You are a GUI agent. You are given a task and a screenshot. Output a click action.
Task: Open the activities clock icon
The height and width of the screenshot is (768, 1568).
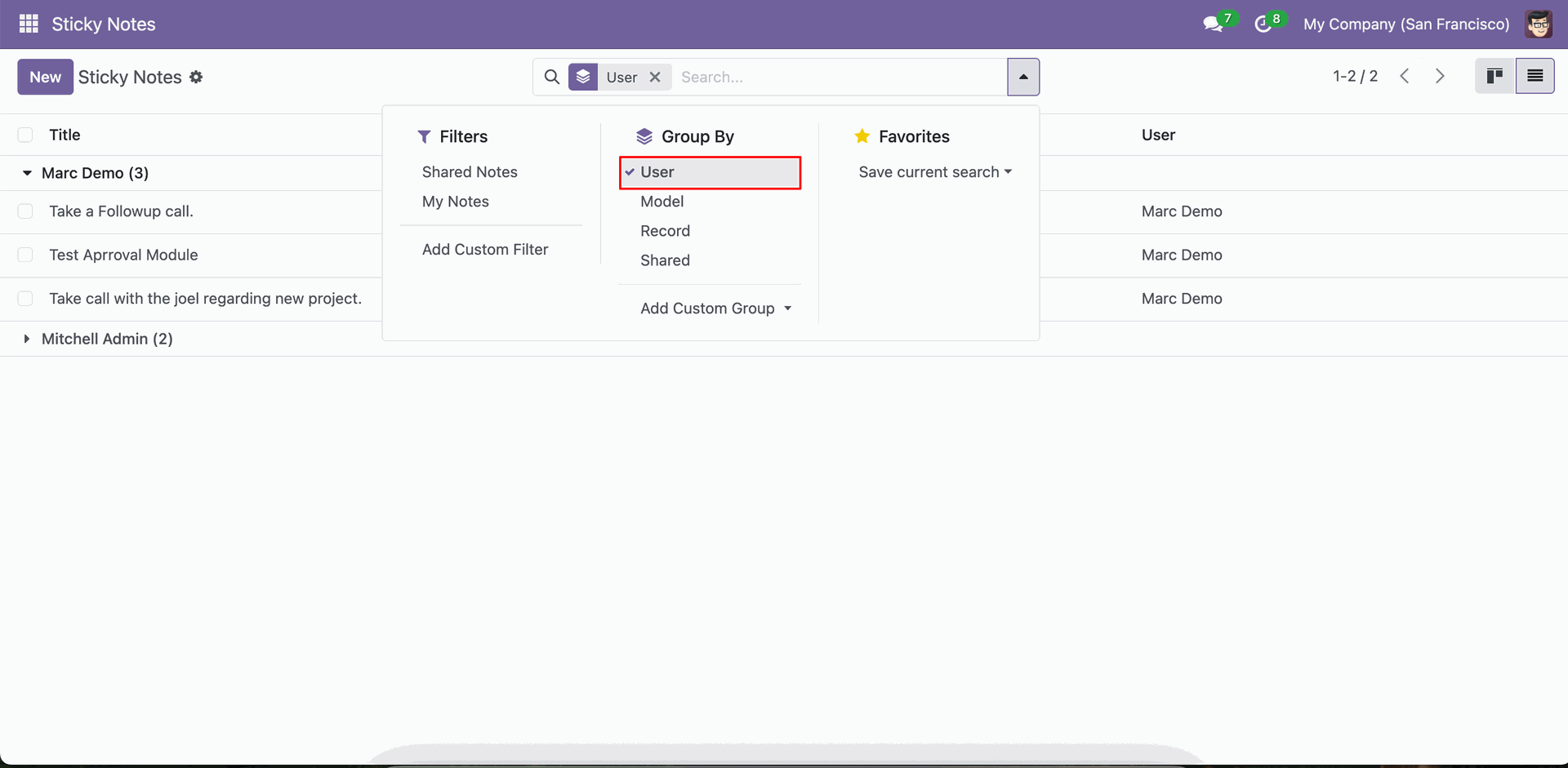pos(1263,24)
